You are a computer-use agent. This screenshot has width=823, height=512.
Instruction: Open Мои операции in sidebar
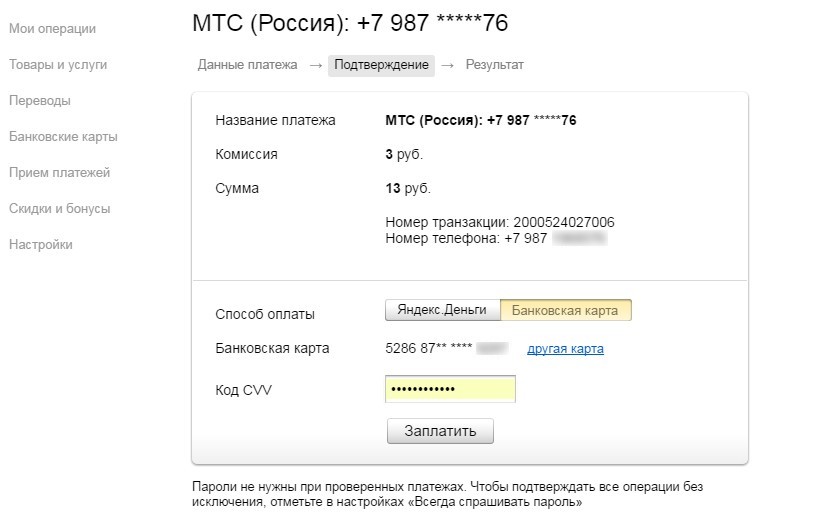point(52,28)
